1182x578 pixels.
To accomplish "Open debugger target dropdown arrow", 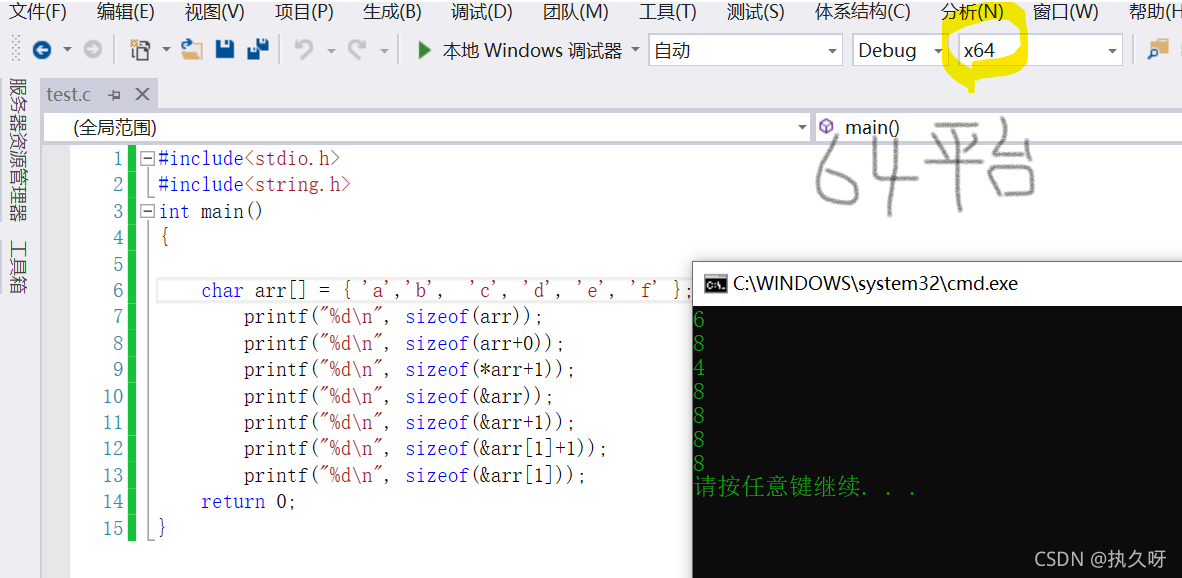I will [635, 50].
